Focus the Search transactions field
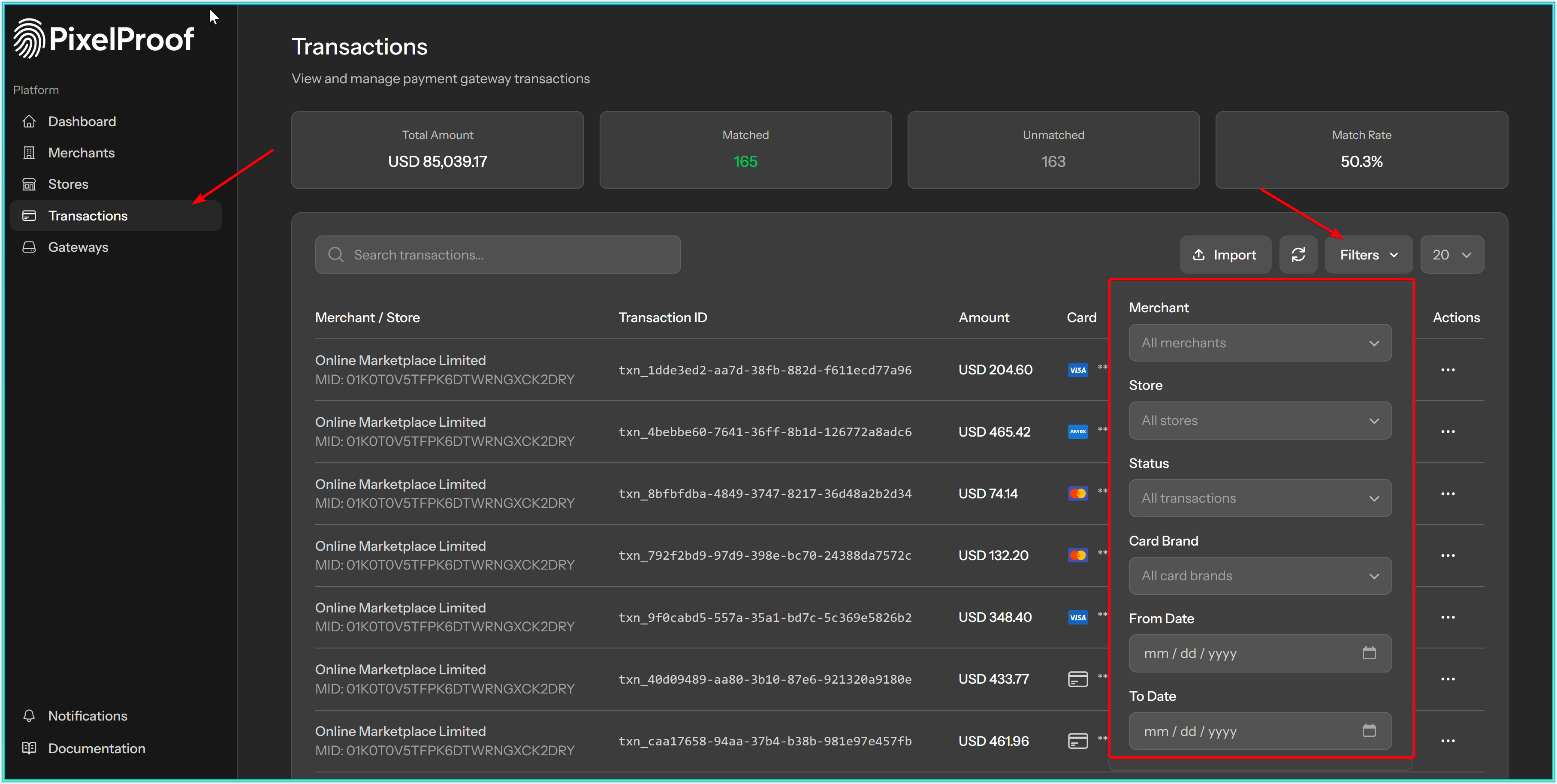1557x784 pixels. (498, 254)
